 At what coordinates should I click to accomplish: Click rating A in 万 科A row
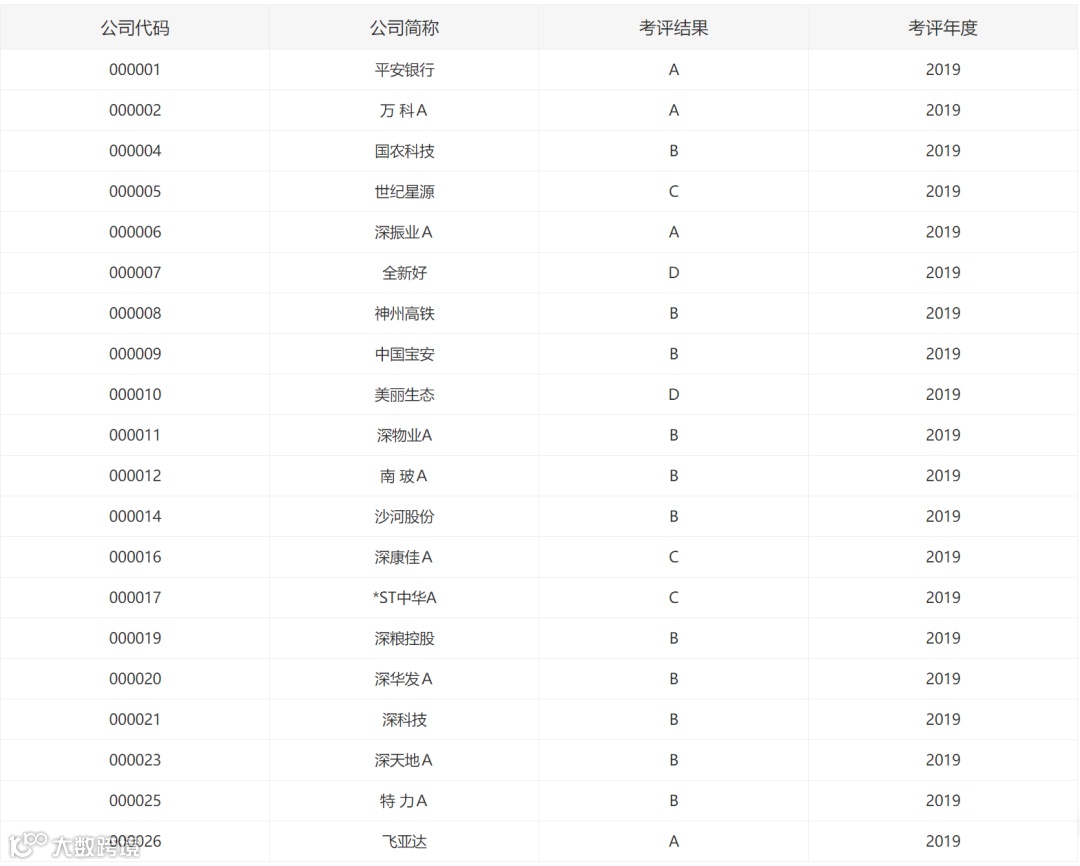tap(674, 110)
